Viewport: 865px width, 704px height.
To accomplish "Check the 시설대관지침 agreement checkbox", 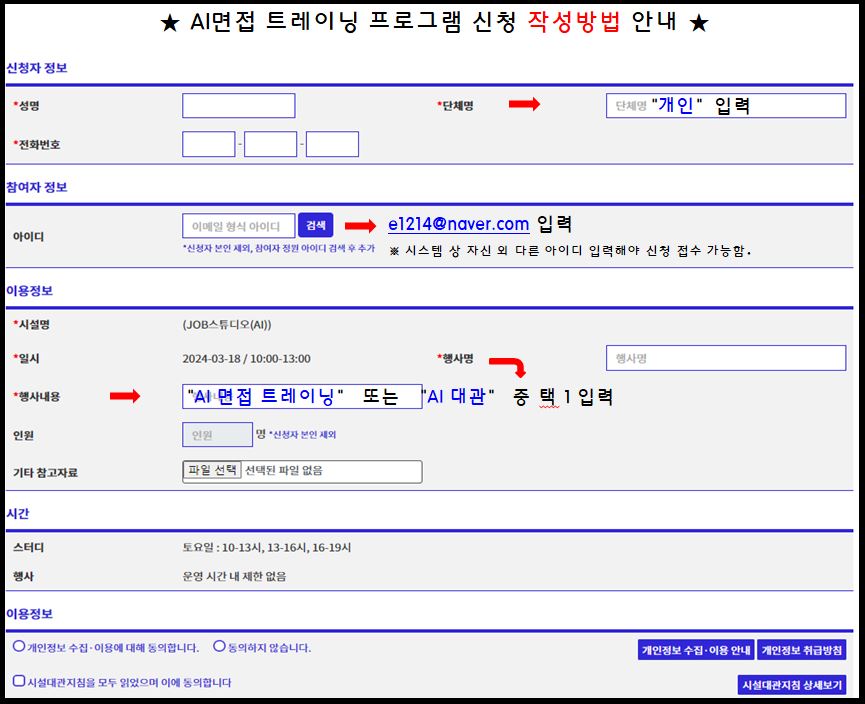I will [19, 681].
